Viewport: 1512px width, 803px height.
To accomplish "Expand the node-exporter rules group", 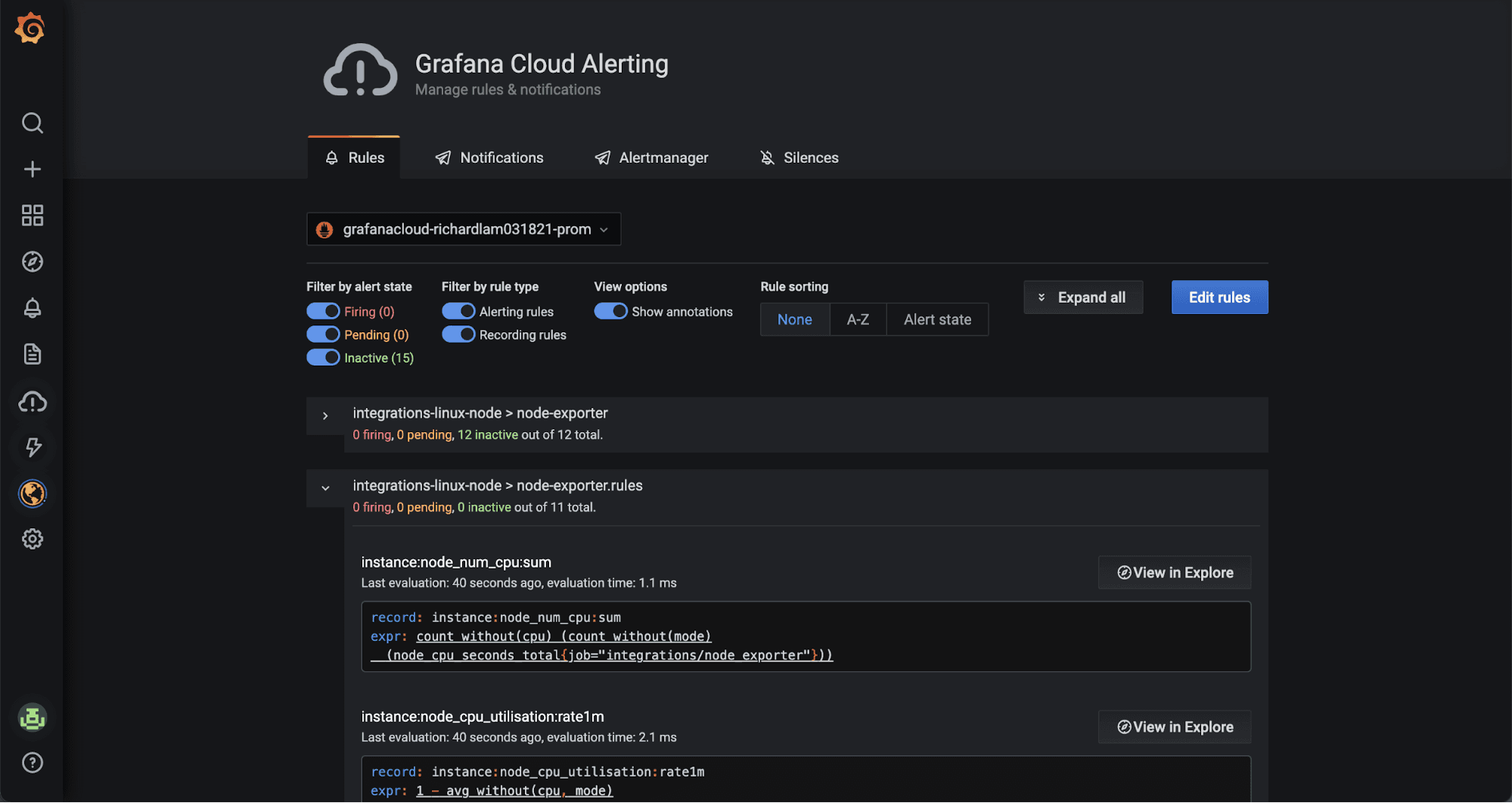I will coord(325,416).
